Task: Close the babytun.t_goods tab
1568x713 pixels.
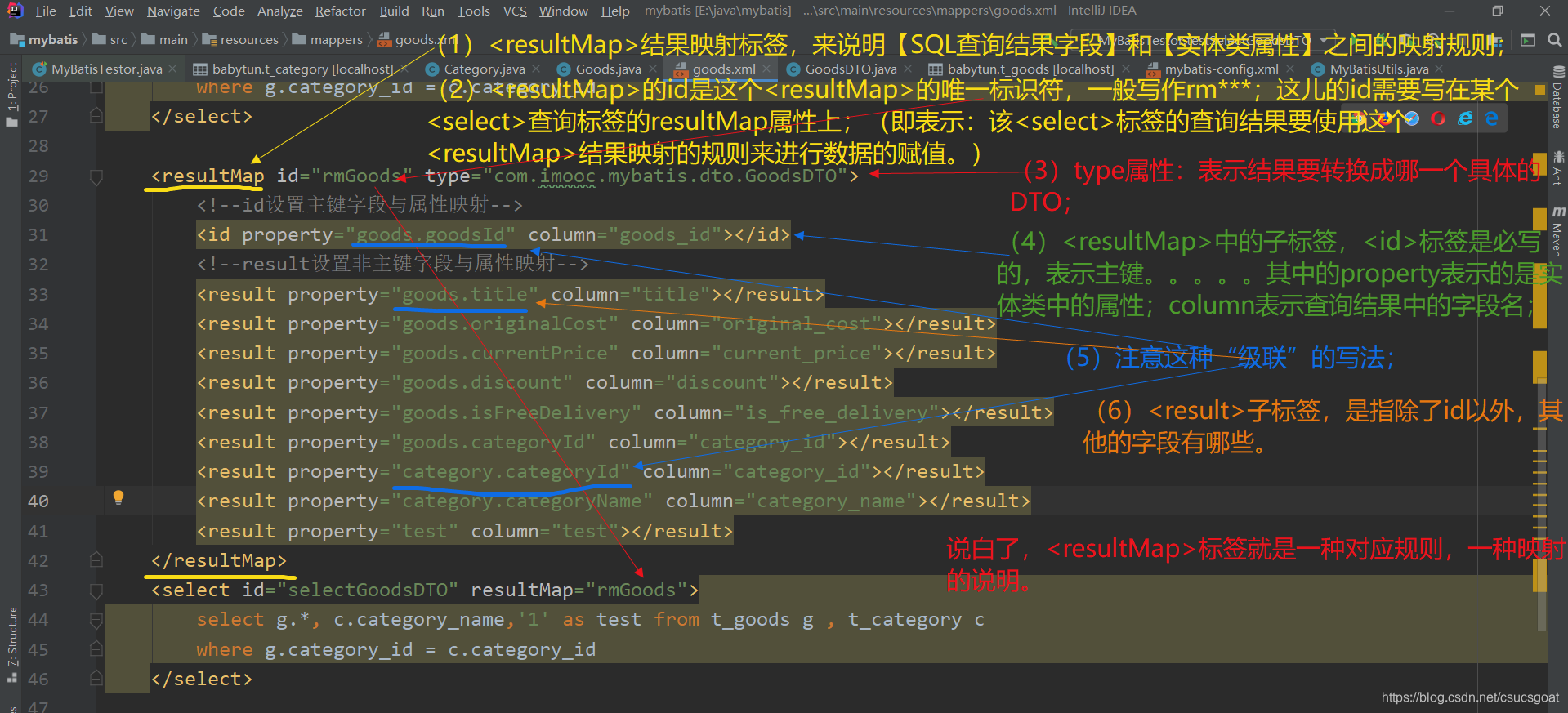Action: point(1125,69)
